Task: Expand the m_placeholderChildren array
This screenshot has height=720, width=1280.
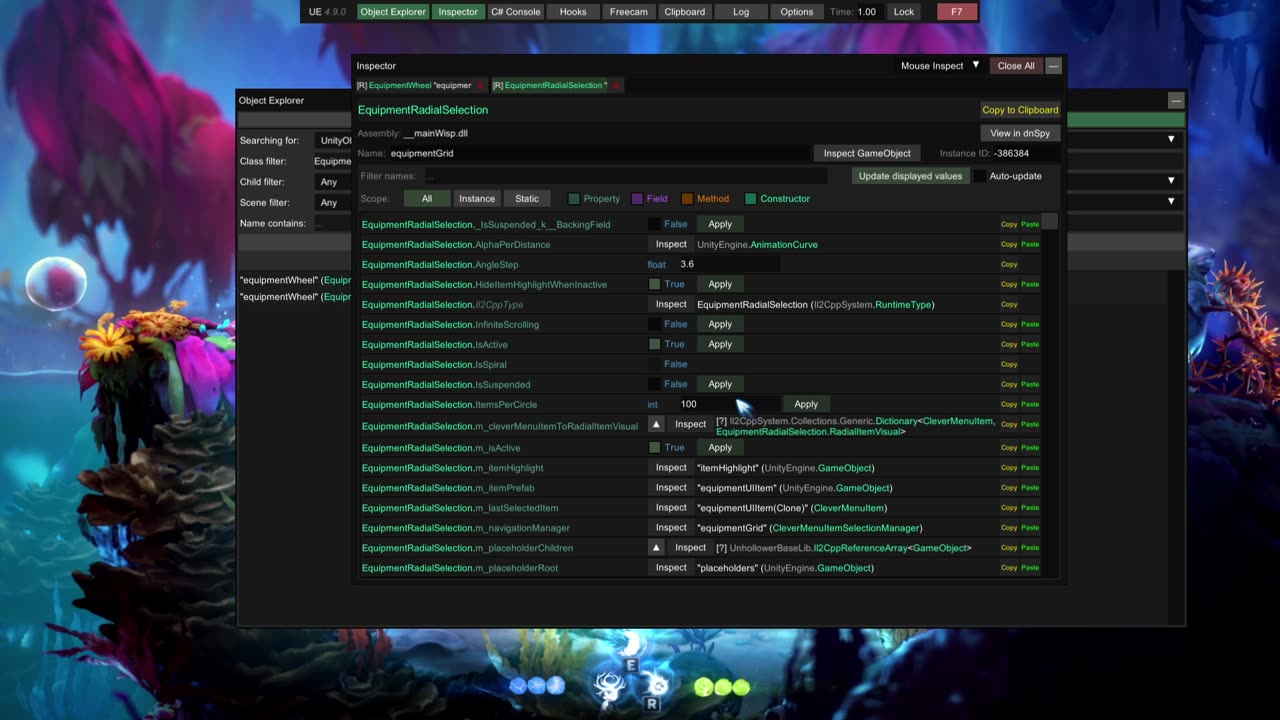Action: tap(656, 548)
